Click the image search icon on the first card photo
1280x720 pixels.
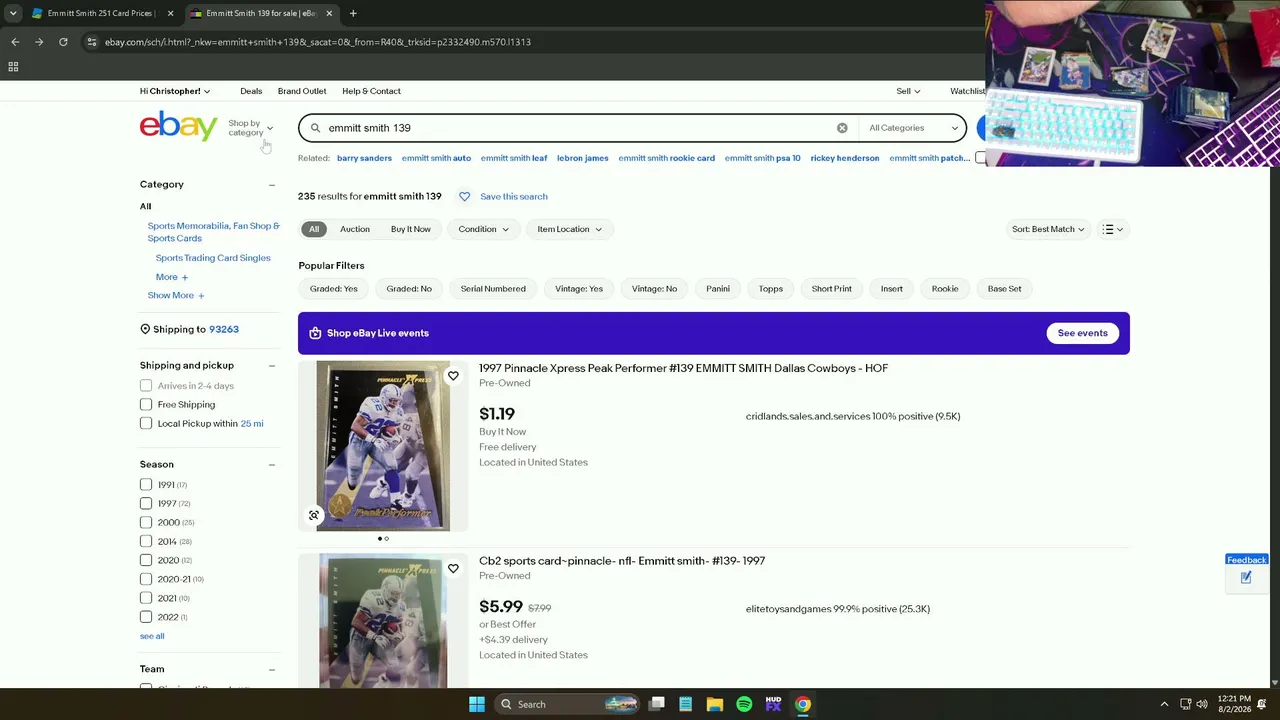(x=314, y=516)
